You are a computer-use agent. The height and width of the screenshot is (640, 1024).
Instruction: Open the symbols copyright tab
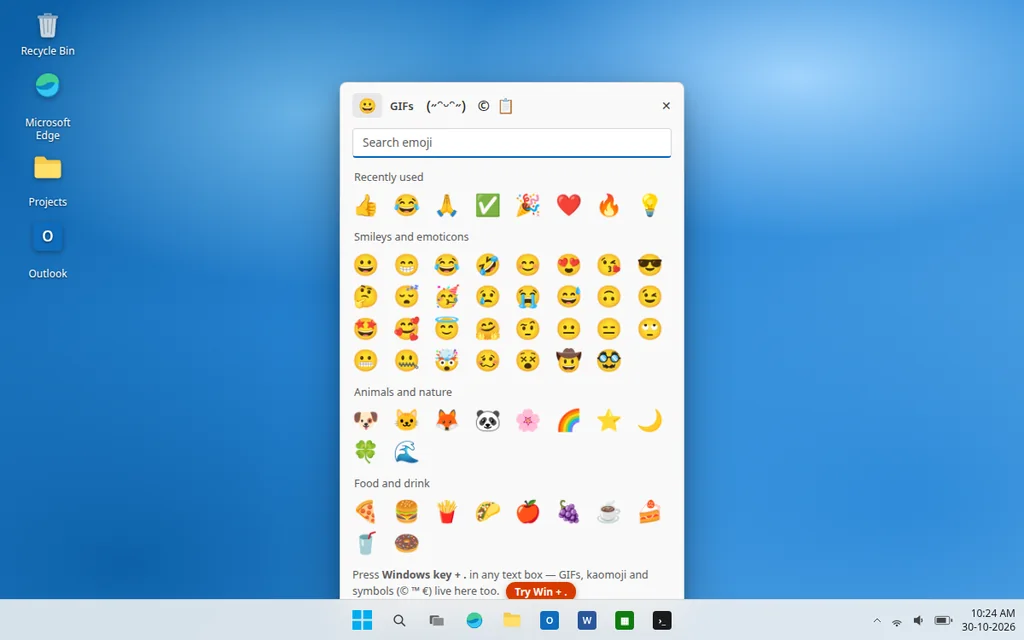point(483,106)
